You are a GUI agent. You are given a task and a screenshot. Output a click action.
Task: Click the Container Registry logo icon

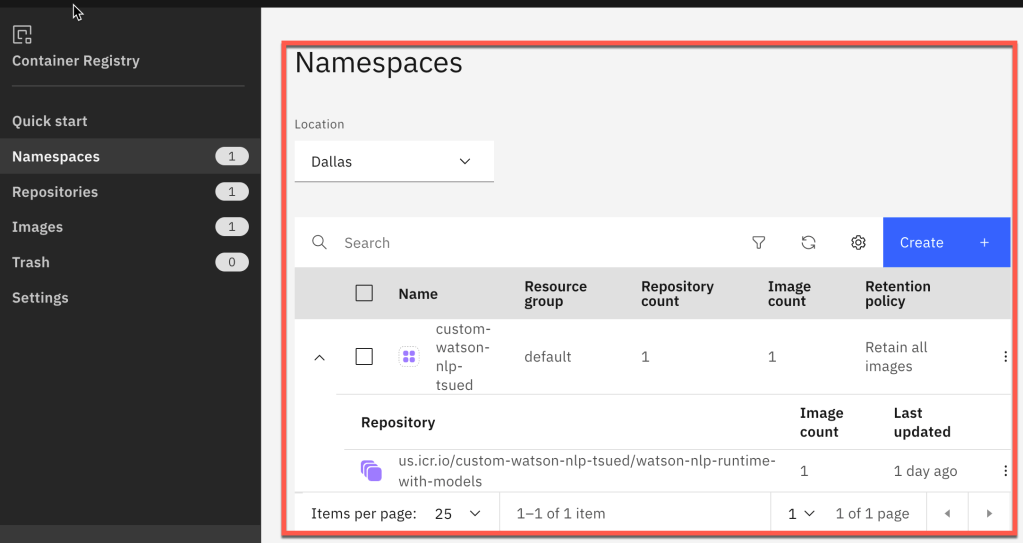click(x=22, y=36)
